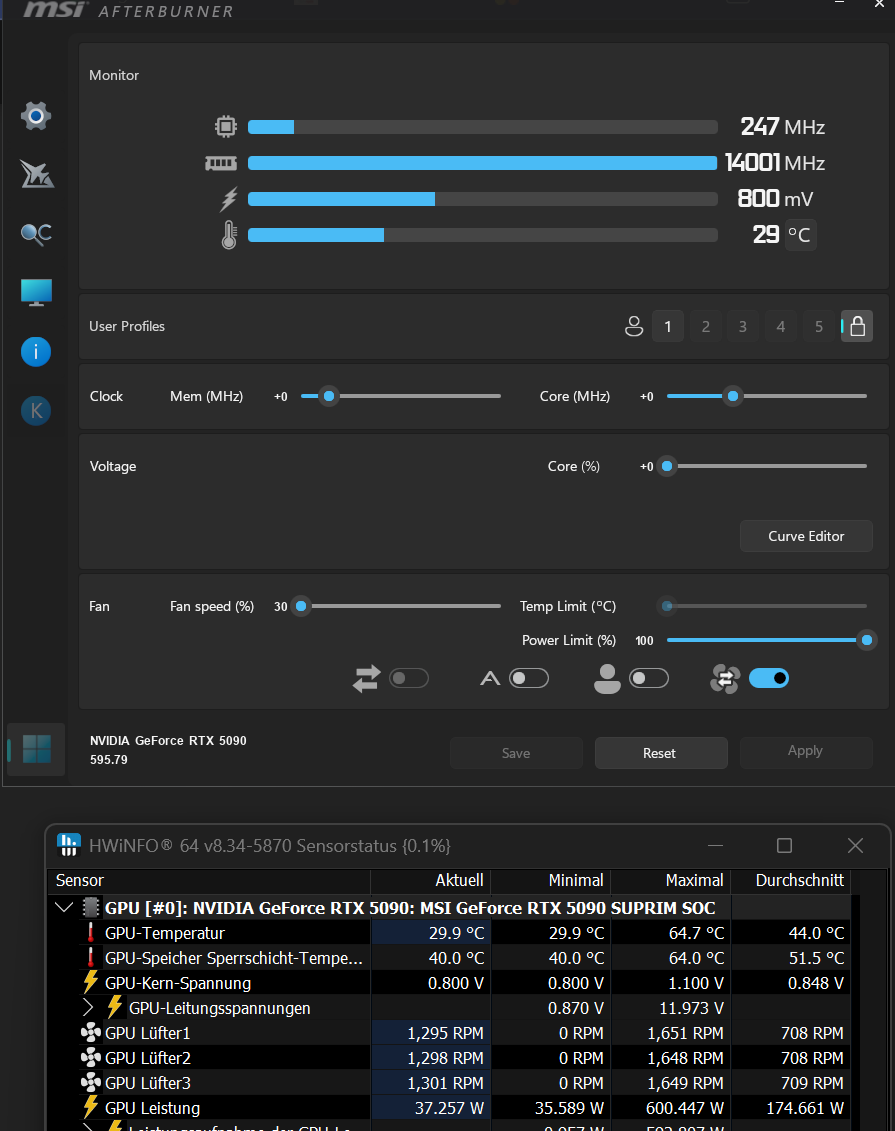Show the blue information icon
This screenshot has height=1131, width=895.
[36, 352]
